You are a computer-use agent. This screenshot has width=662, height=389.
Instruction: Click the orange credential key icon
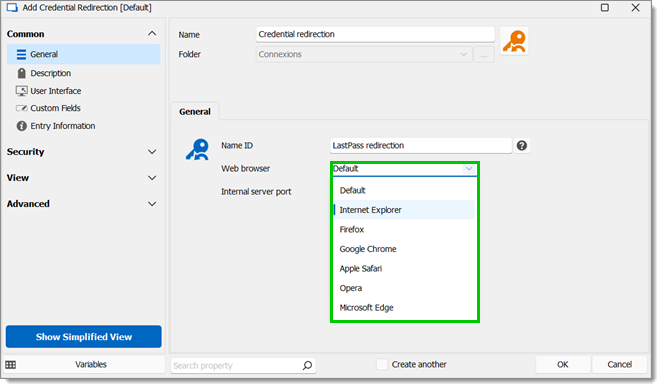click(514, 41)
